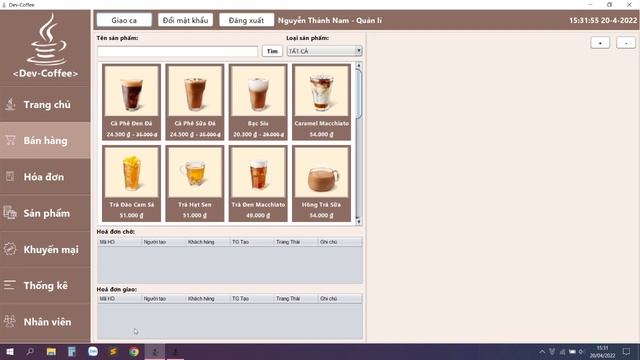Select the Hồng Trà Sữa product

(321, 183)
